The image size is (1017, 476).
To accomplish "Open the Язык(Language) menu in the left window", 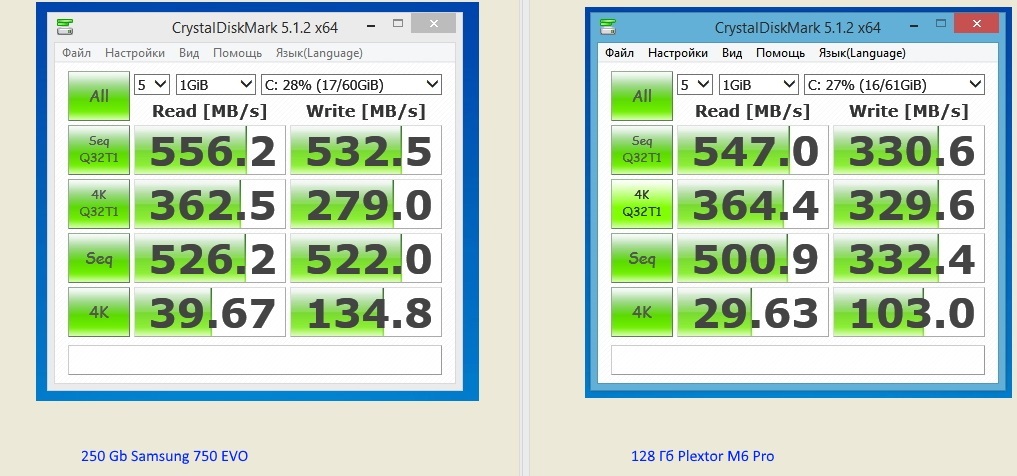I will [x=319, y=53].
